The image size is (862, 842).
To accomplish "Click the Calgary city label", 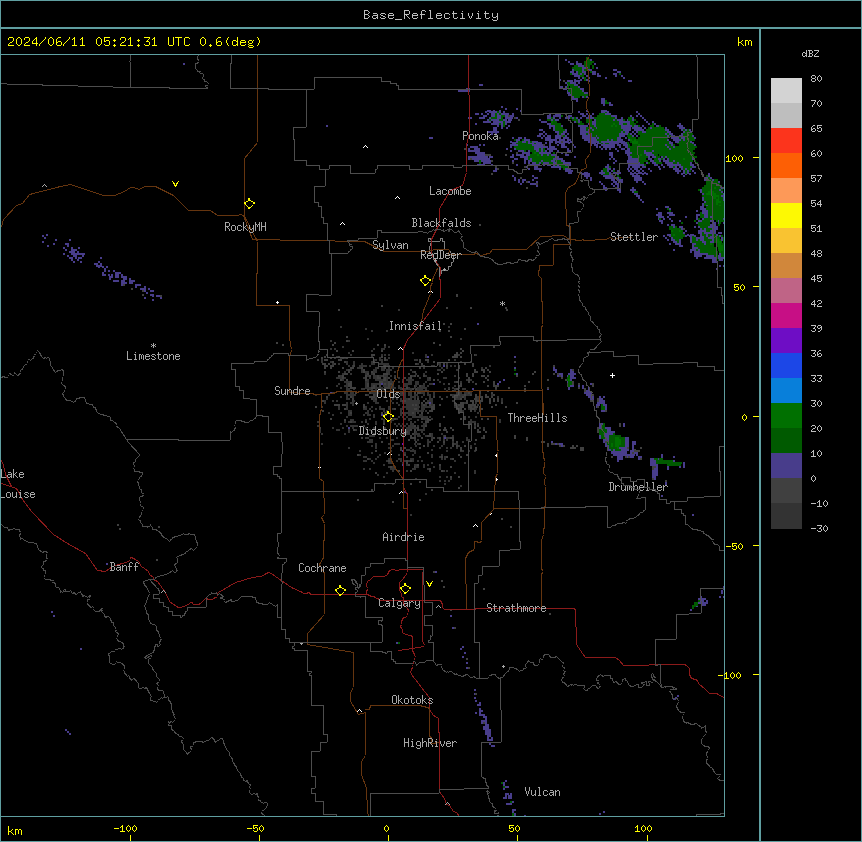I will click(400, 603).
